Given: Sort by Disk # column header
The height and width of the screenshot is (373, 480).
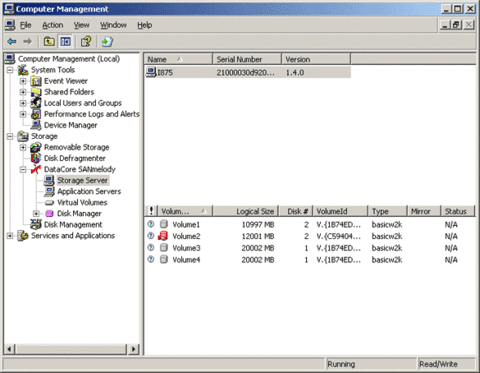Looking at the screenshot, I should [x=296, y=211].
